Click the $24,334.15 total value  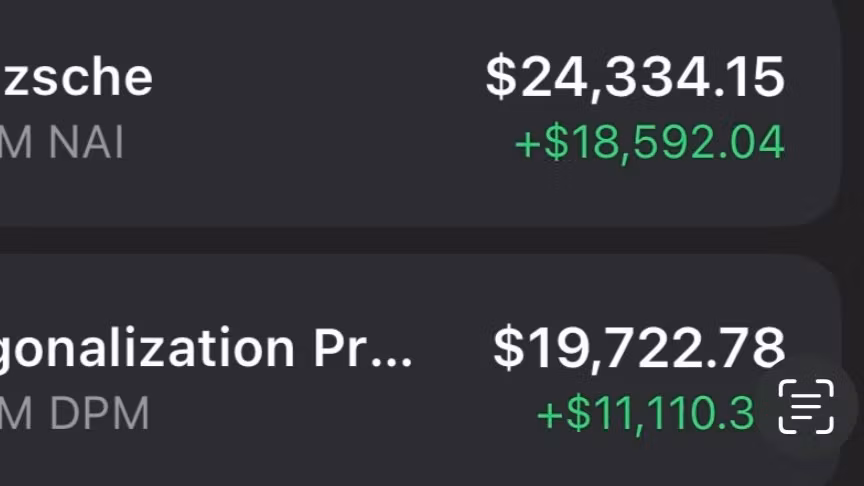coord(635,78)
